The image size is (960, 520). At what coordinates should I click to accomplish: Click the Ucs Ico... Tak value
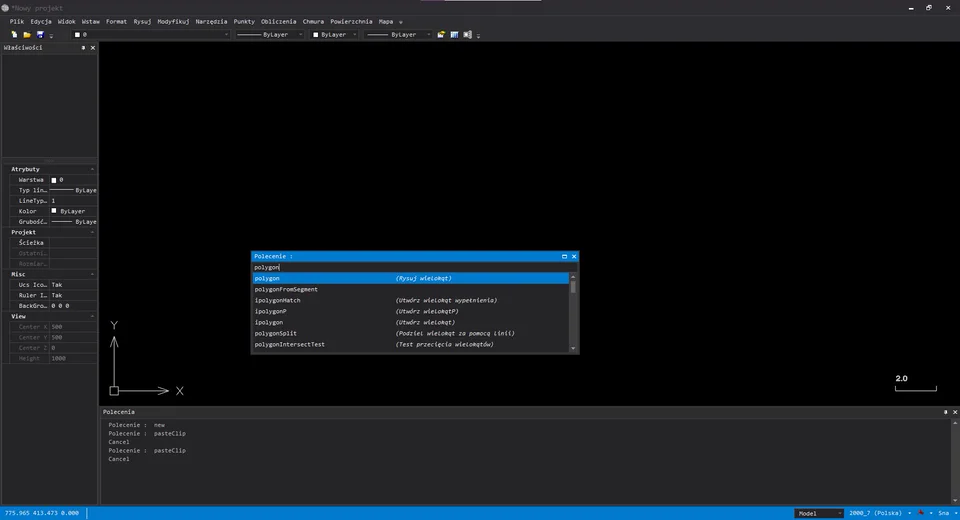click(x=73, y=285)
